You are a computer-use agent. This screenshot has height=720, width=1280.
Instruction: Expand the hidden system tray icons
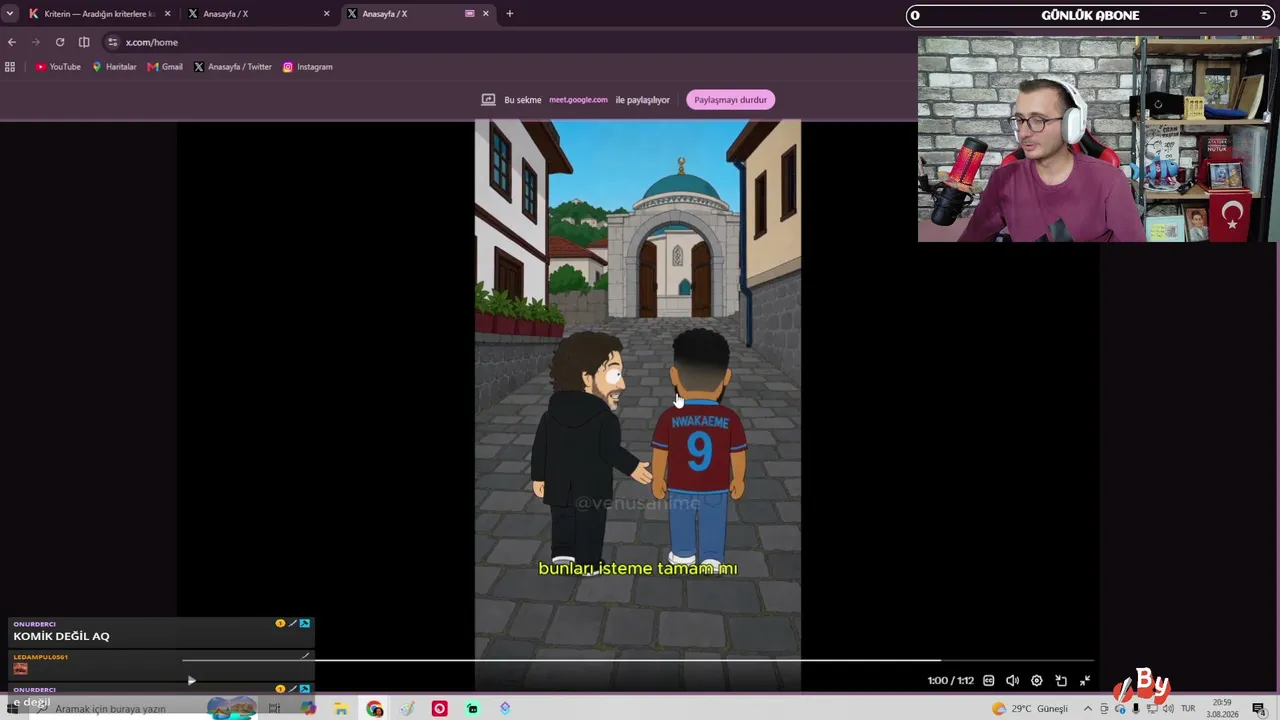click(1088, 709)
